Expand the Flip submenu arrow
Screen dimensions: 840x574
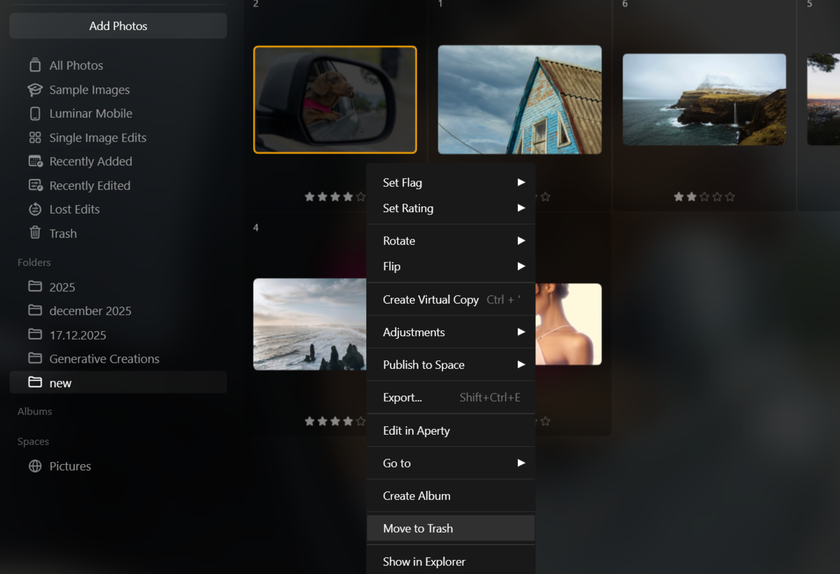tap(521, 266)
